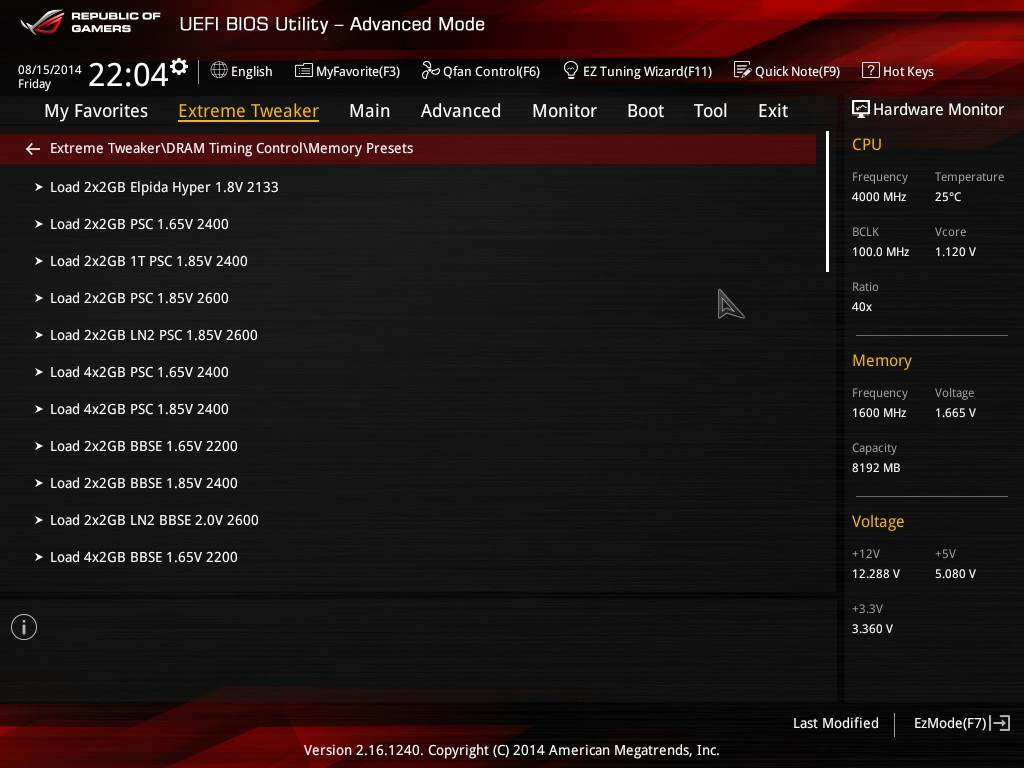The width and height of the screenshot is (1024, 768).
Task: Open the Tool tab
Action: (x=710, y=111)
